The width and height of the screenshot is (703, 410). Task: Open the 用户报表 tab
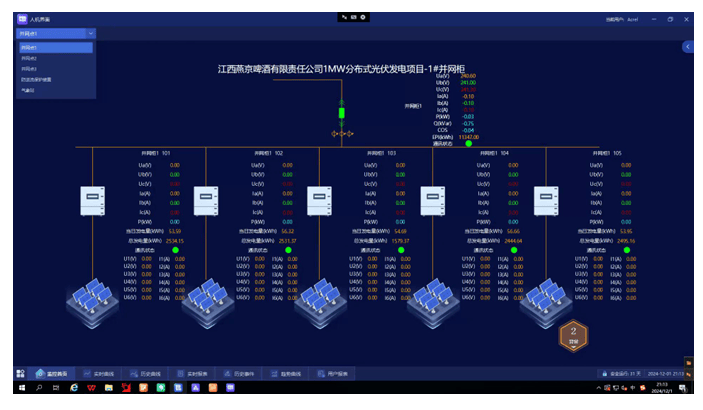tap(333, 374)
